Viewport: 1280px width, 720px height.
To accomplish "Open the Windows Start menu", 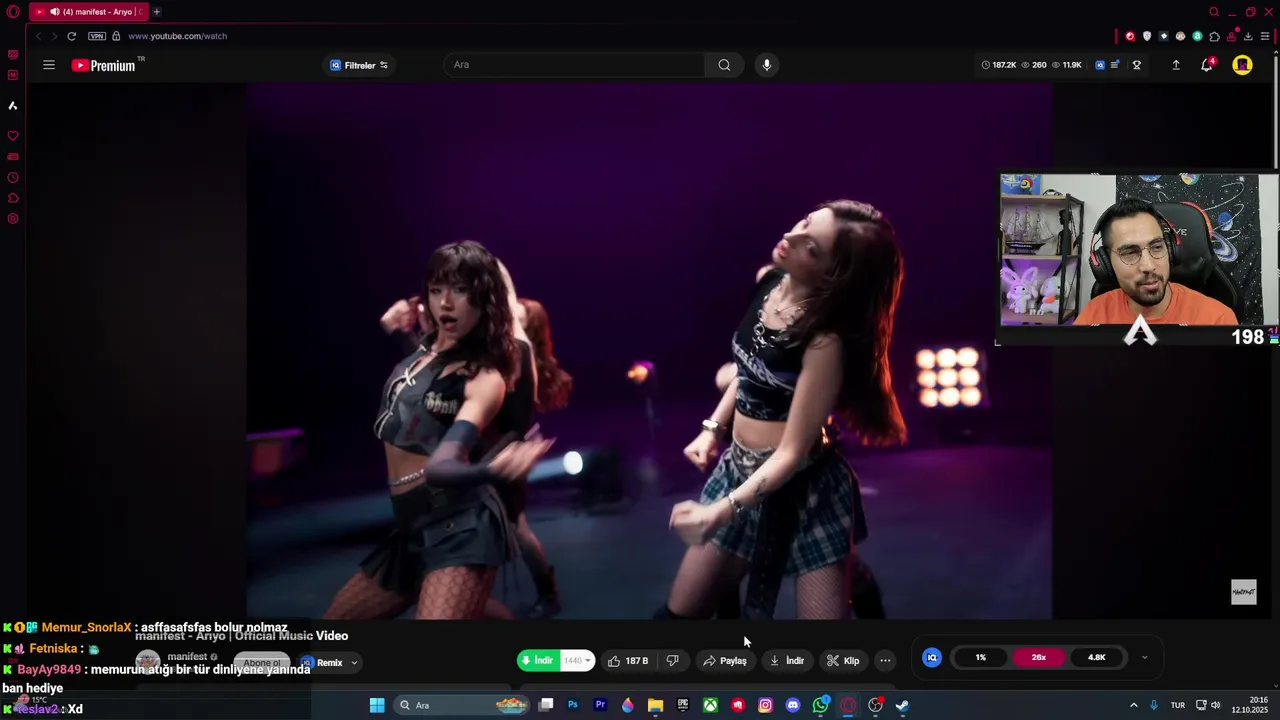I will pos(377,705).
